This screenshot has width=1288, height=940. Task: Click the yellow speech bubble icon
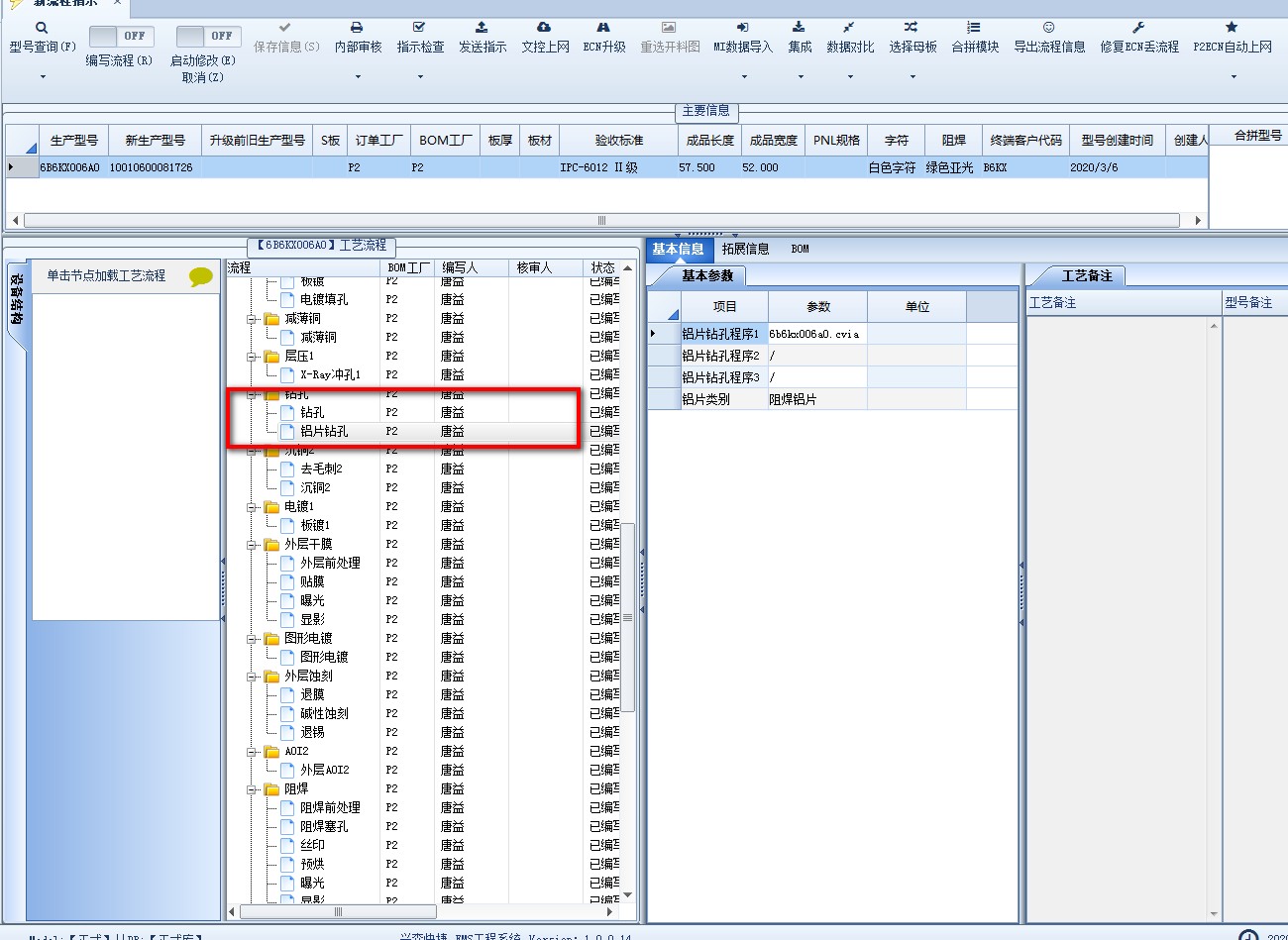coord(201,276)
